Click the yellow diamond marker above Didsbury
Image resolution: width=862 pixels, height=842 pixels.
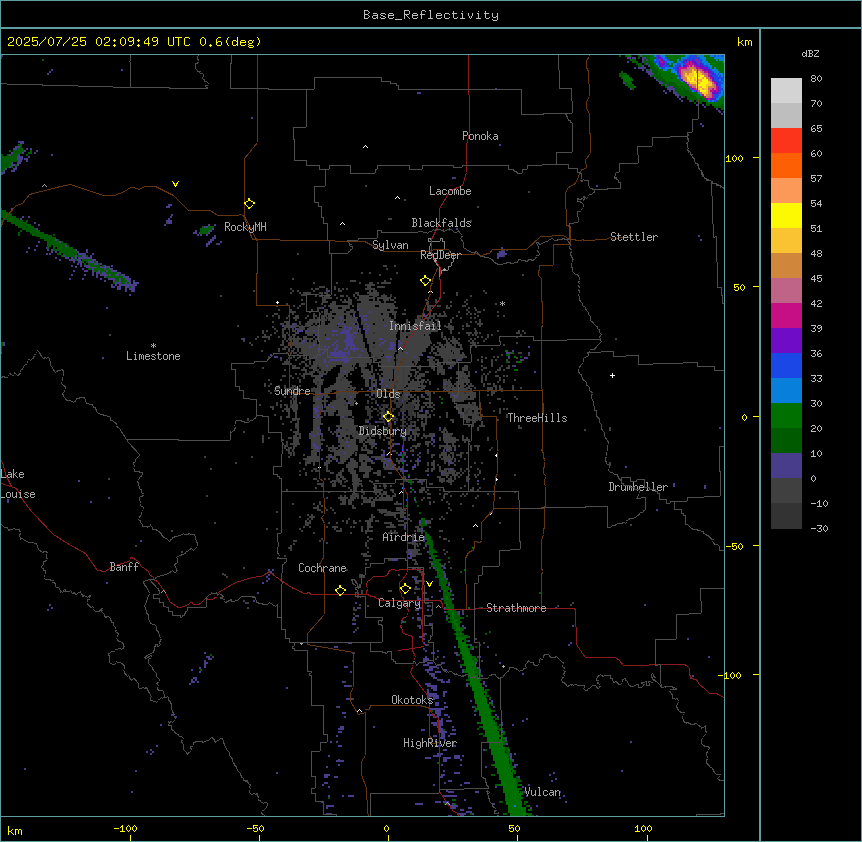coord(389,417)
